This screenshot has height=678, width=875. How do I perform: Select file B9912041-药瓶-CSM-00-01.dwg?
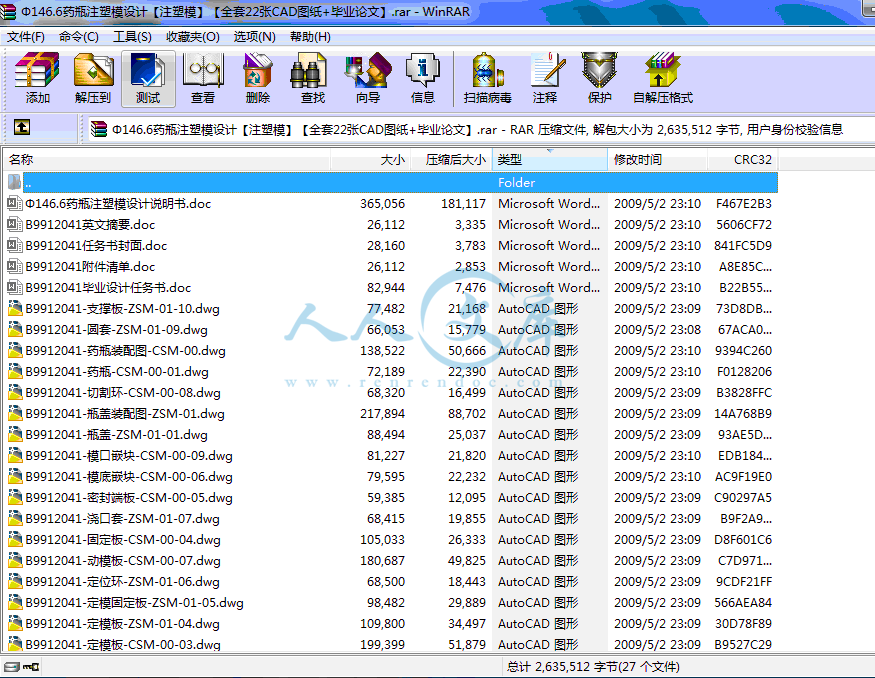(117, 372)
